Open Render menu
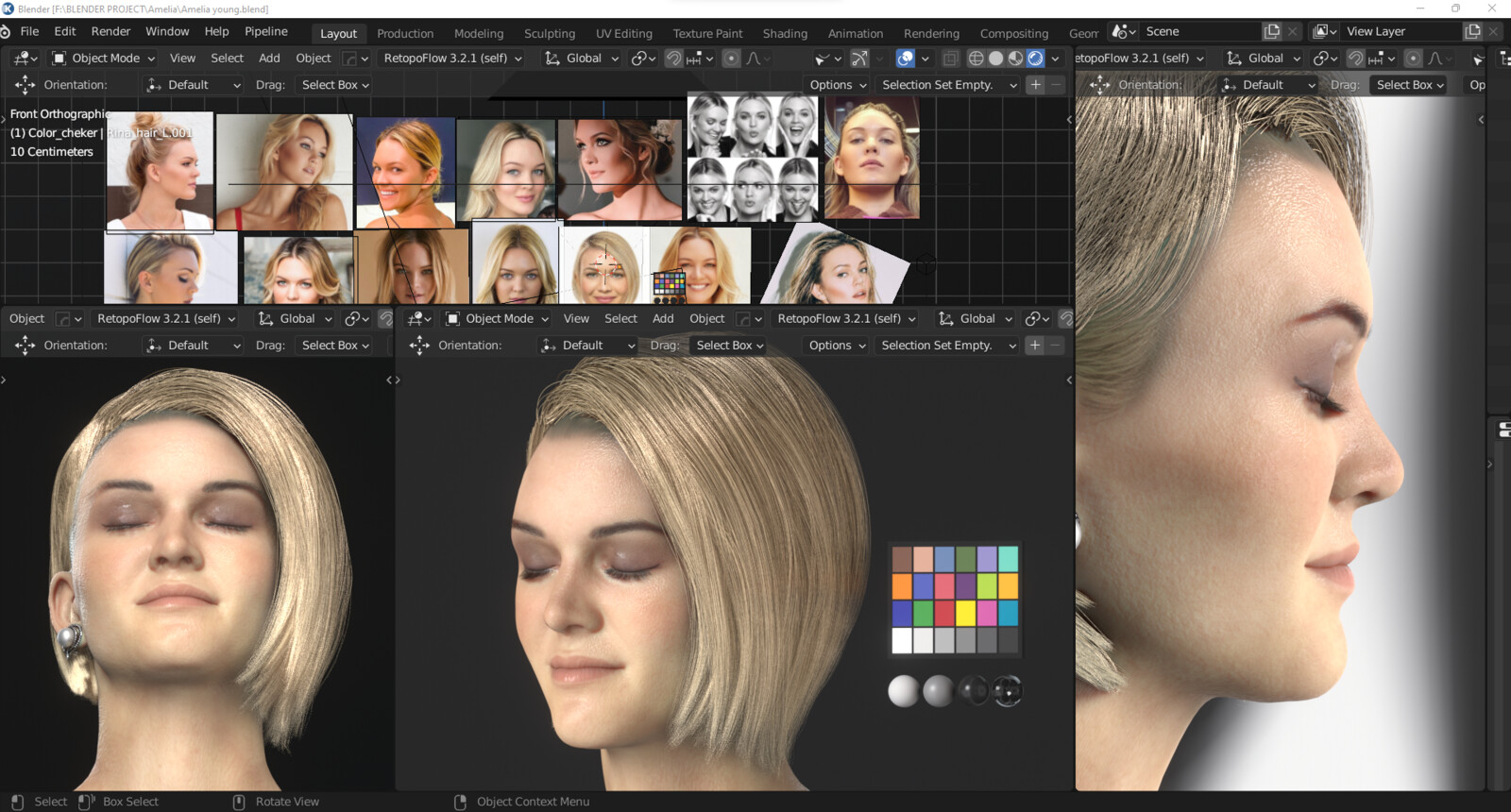The image size is (1511, 812). [110, 31]
